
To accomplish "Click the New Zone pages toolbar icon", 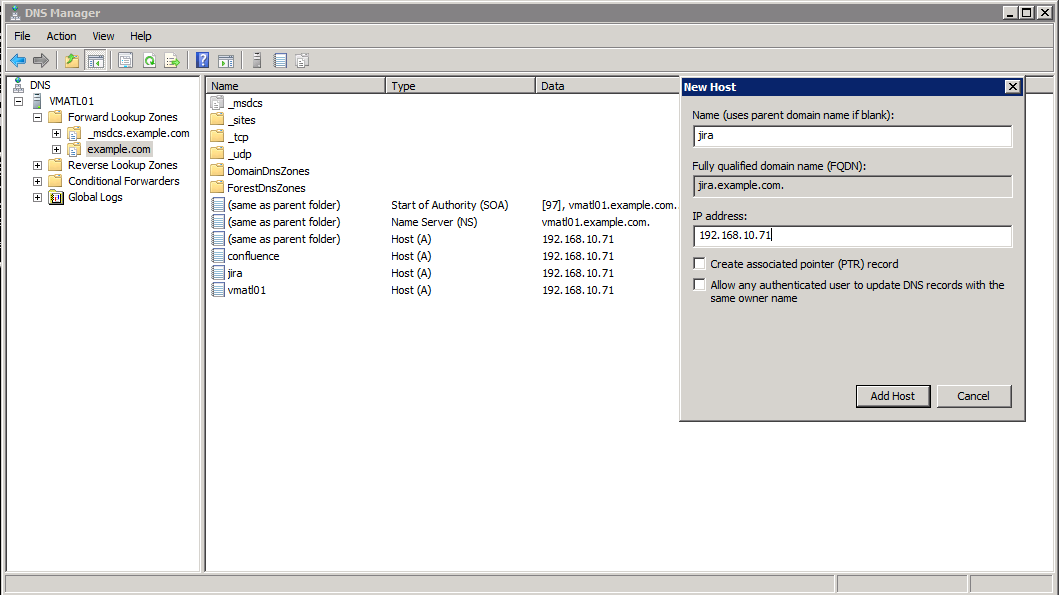I will (x=302, y=61).
